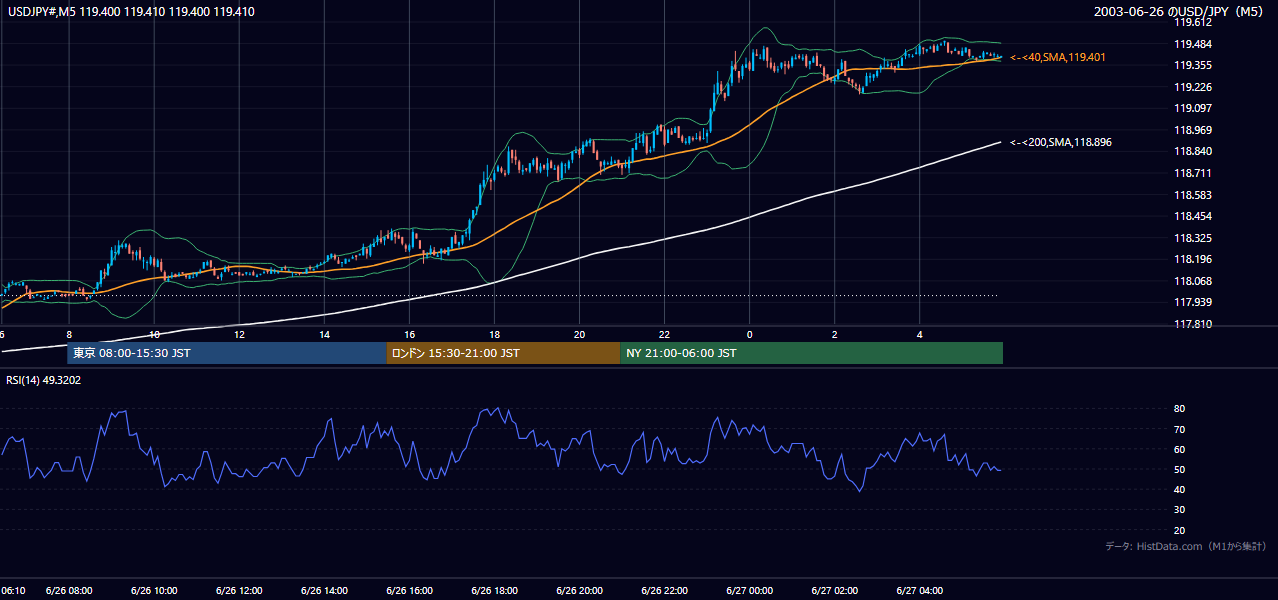Click the 6/26 12:00 date axis label

coord(239,591)
